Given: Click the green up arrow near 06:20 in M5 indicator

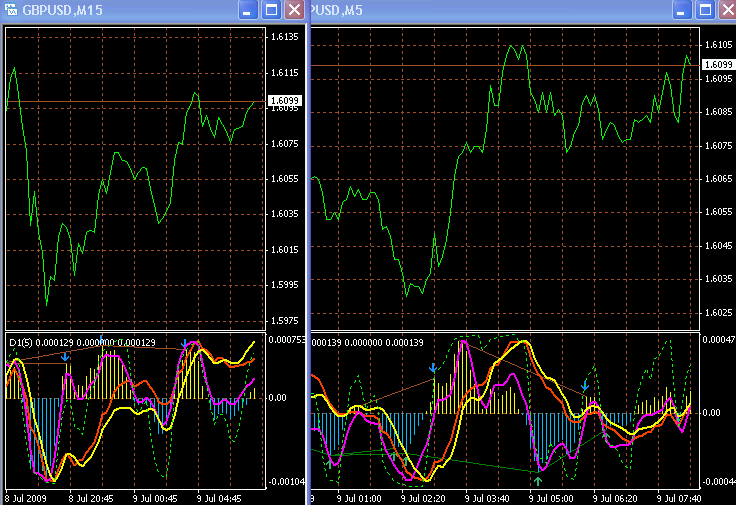Looking at the screenshot, I should [606, 436].
